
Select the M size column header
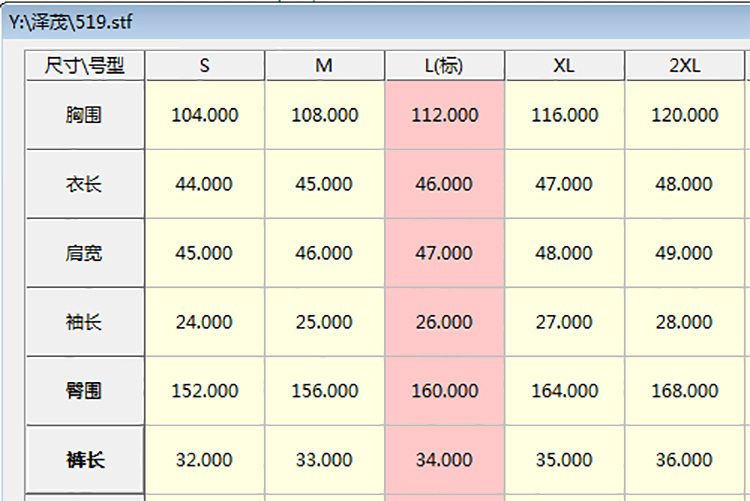coord(325,66)
